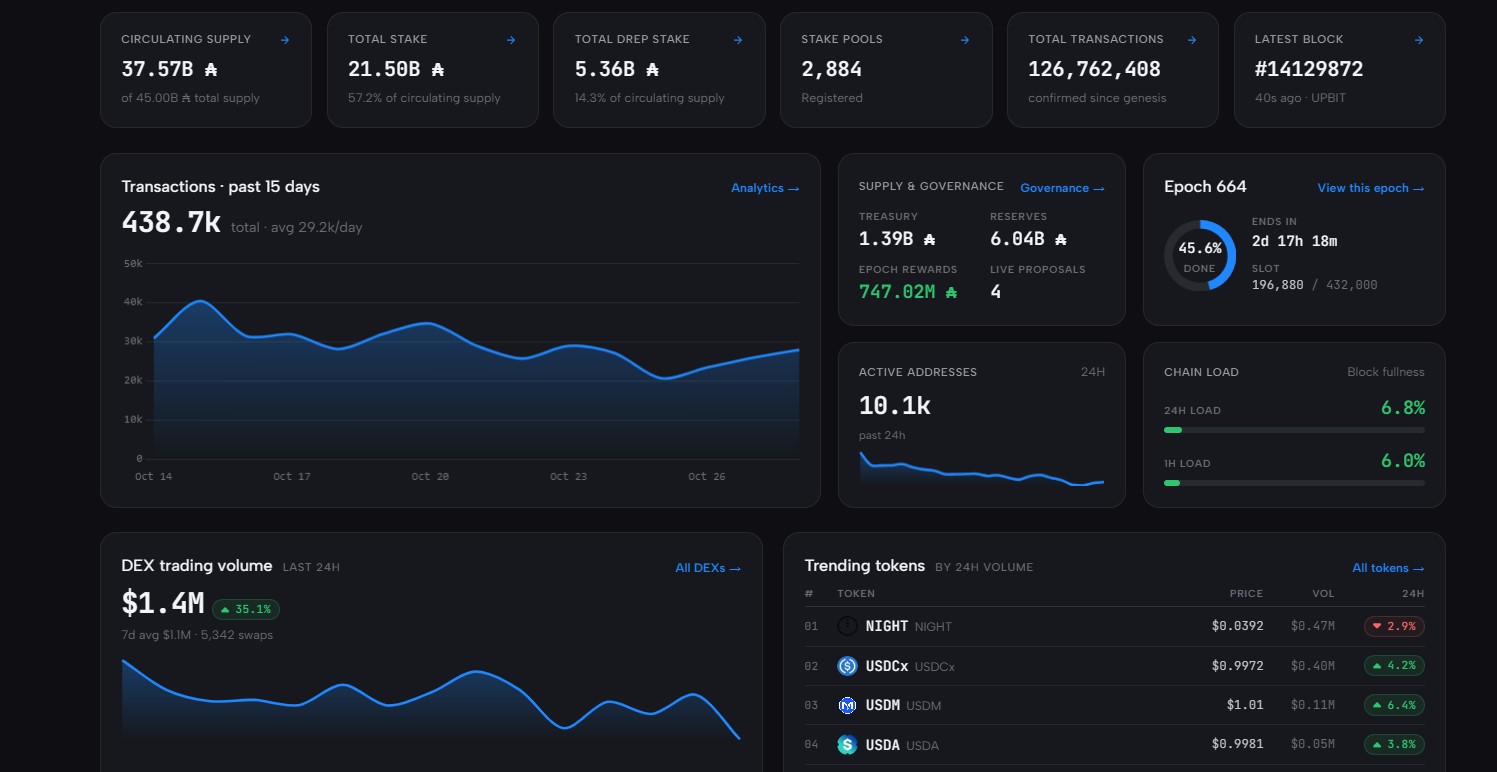Click the USDCx token icon
1497x772 pixels.
coord(848,666)
